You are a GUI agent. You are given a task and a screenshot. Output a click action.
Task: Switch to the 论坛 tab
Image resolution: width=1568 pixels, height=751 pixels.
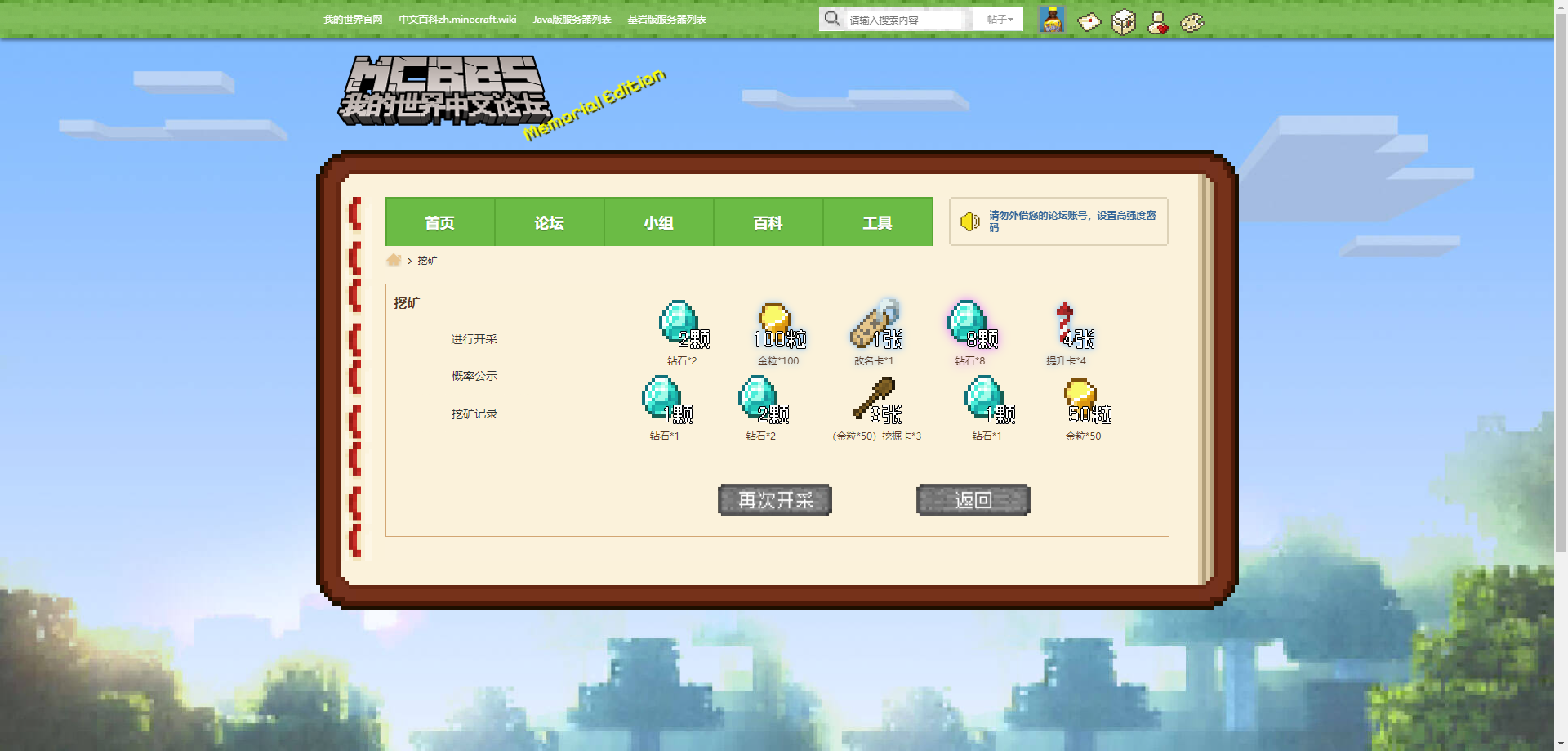[550, 222]
